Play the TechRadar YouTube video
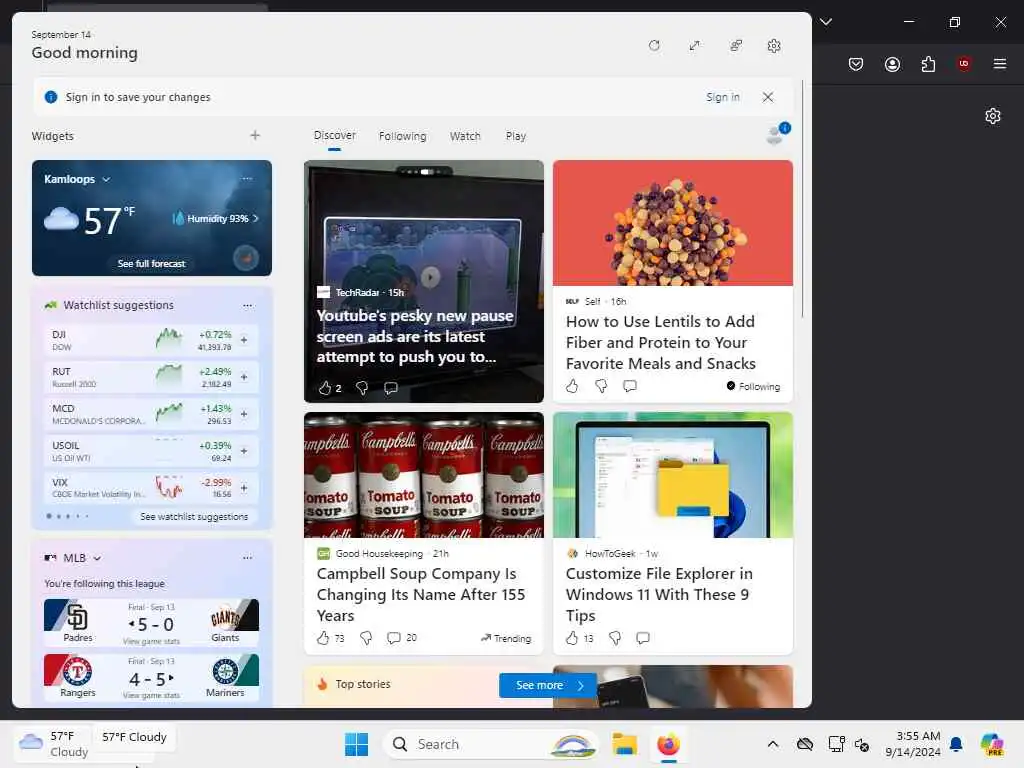Screen dimensions: 1024x768 tap(430, 277)
